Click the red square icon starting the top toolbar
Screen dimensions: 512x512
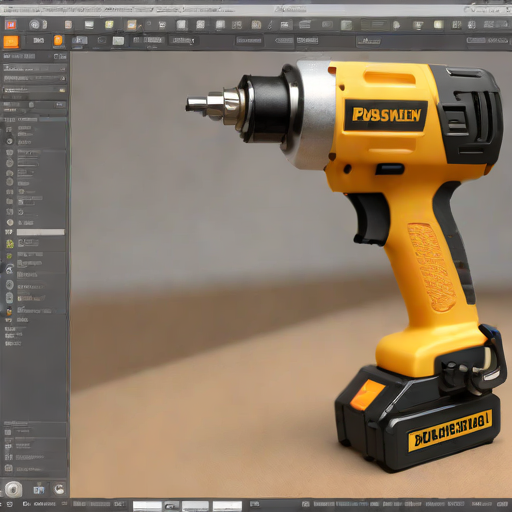11,25
